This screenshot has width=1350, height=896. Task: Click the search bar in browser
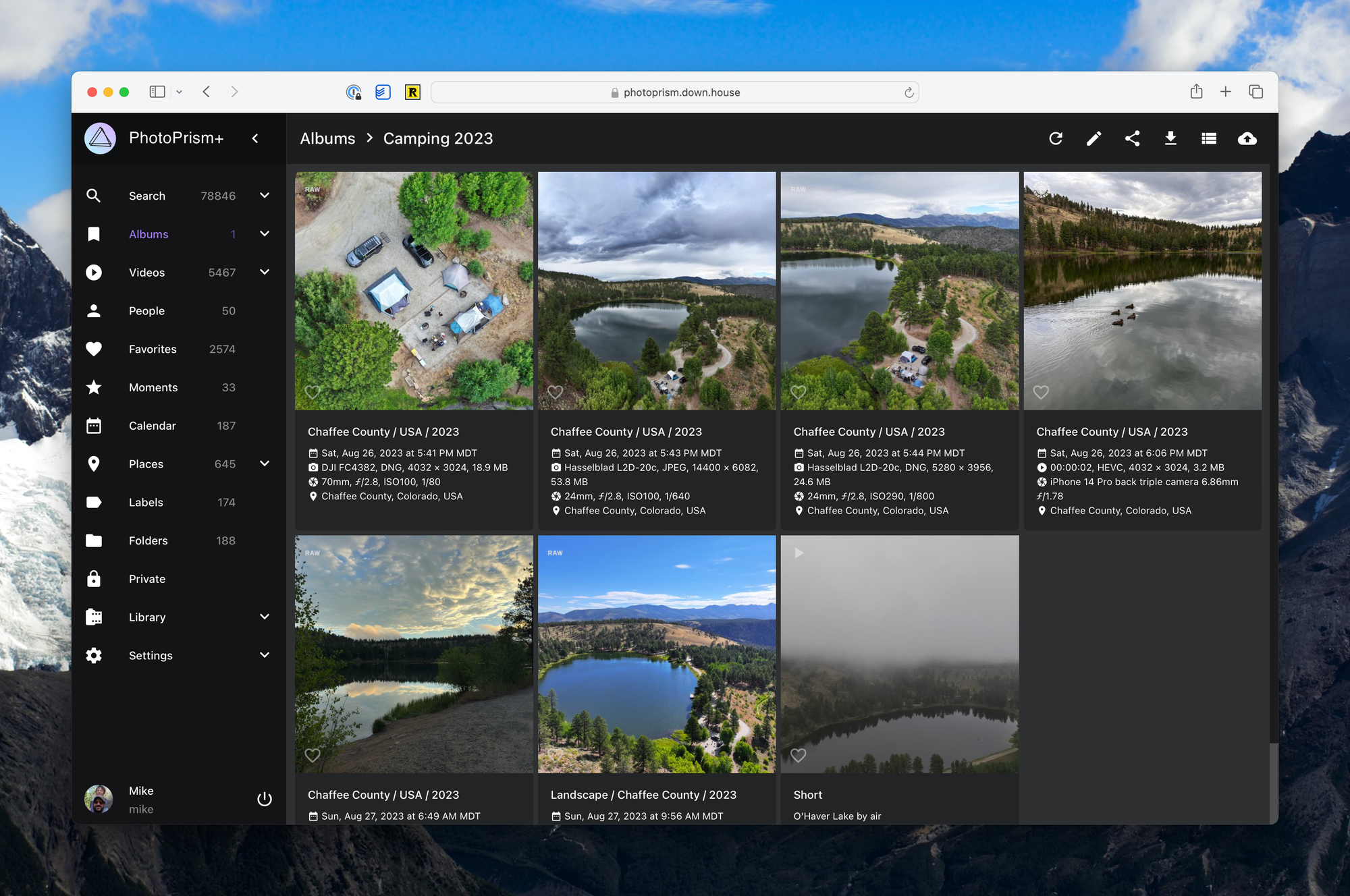tap(675, 91)
